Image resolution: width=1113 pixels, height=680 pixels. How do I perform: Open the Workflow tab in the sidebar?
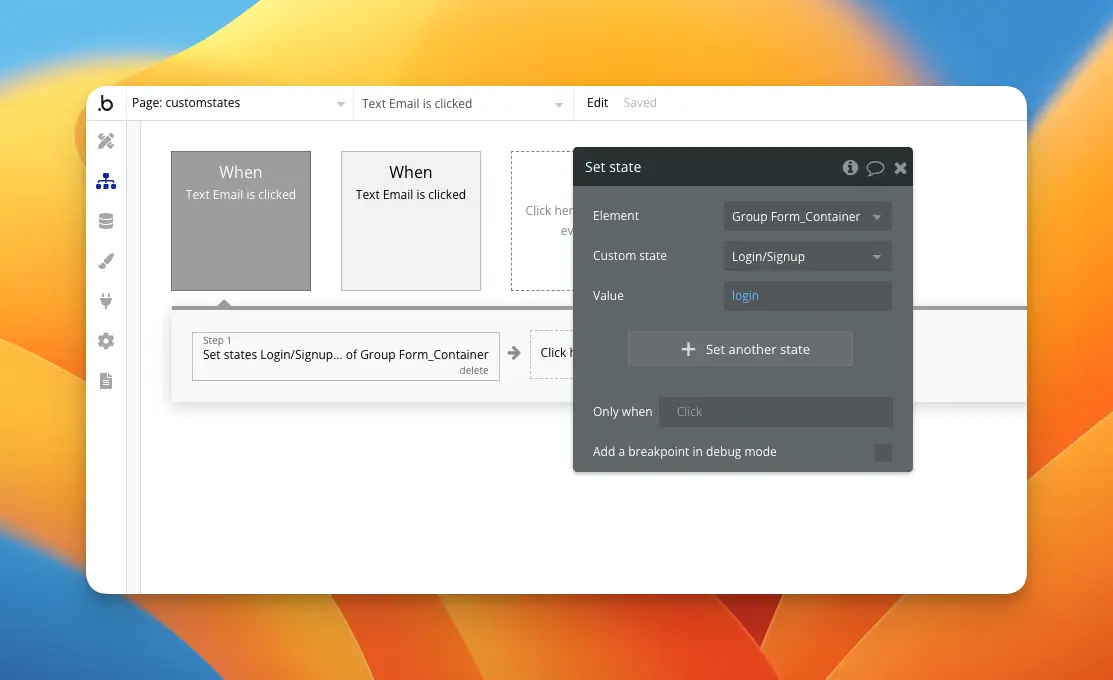point(105,181)
